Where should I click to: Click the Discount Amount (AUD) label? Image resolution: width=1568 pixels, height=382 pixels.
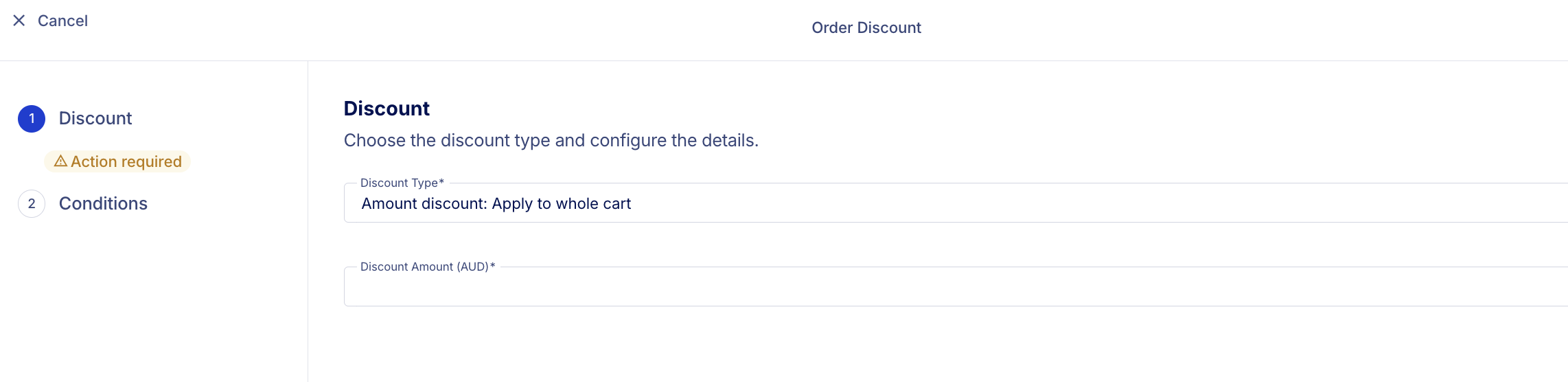pyautogui.click(x=428, y=267)
